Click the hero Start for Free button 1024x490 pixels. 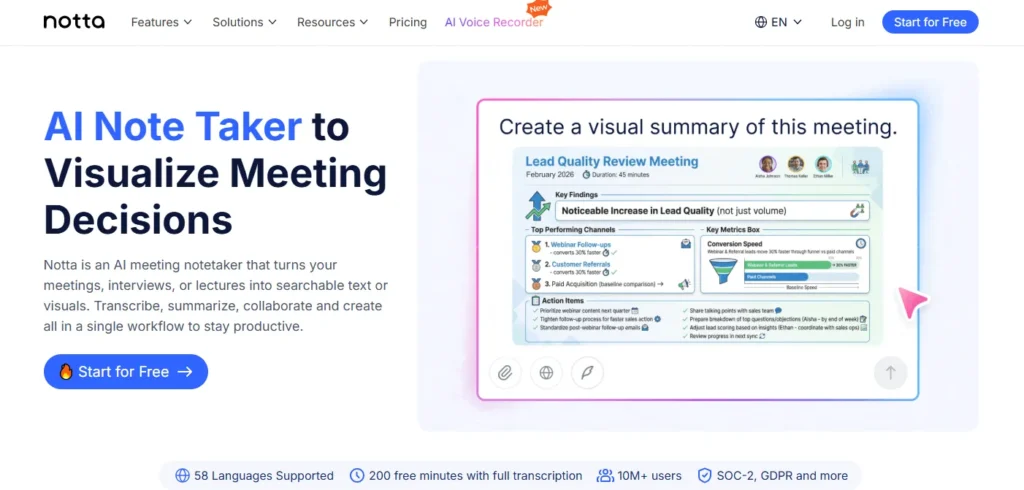125,372
